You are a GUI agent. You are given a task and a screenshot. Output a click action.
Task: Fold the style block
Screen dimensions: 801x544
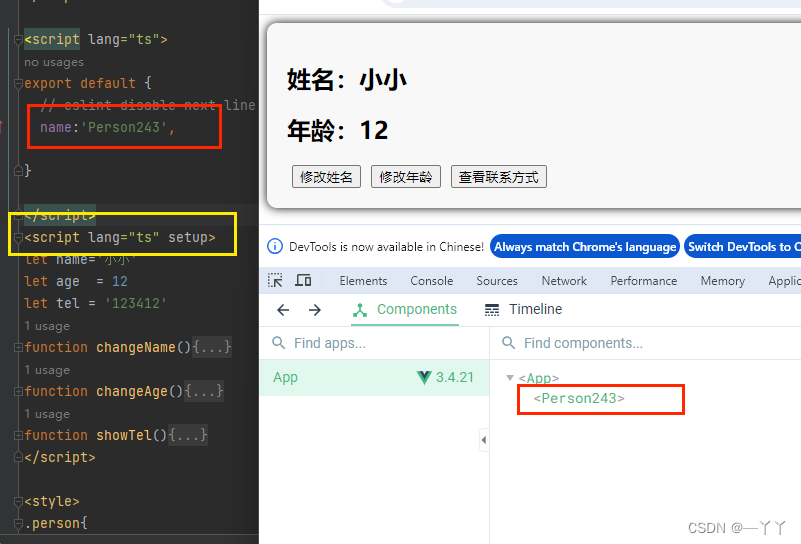tap(18, 502)
